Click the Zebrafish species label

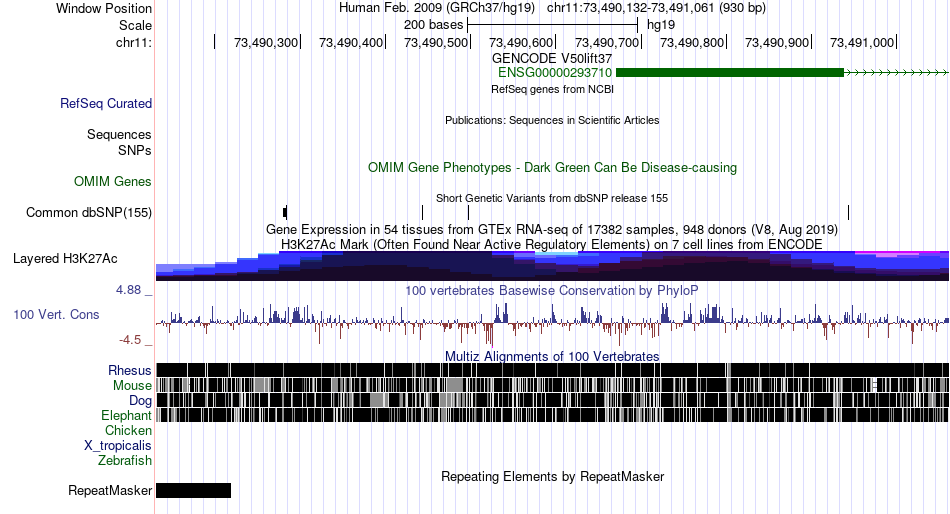click(125, 461)
